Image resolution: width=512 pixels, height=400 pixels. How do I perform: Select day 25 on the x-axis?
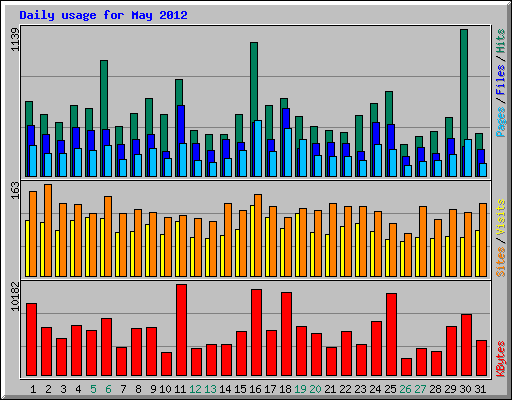390,389
